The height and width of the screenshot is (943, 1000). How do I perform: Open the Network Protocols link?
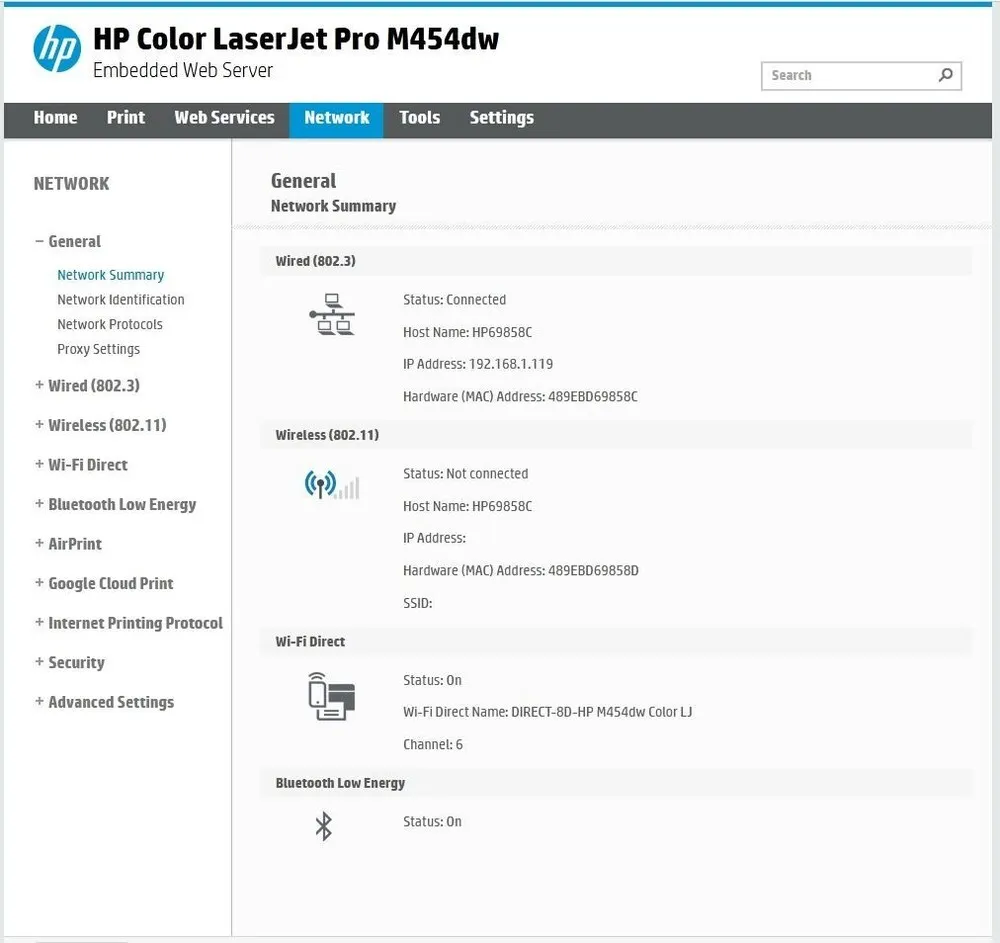click(110, 325)
